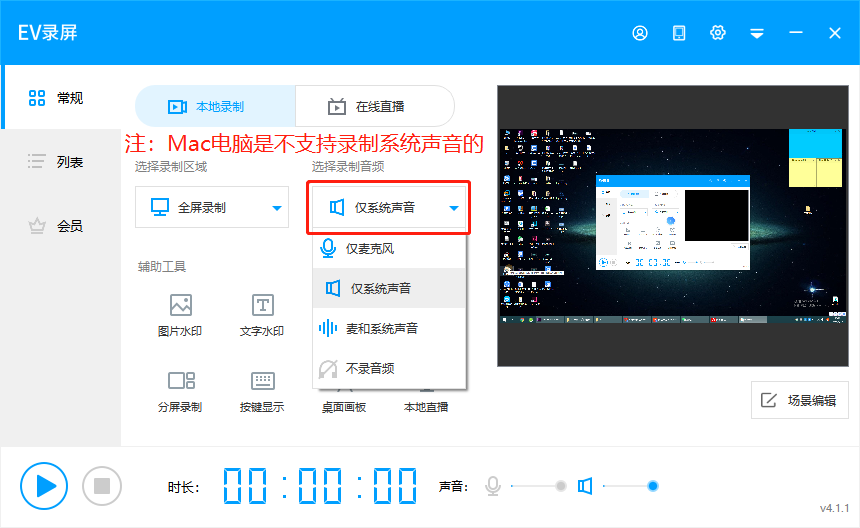Click the system sound volume slider
Image resolution: width=860 pixels, height=528 pixels.
(x=630, y=486)
